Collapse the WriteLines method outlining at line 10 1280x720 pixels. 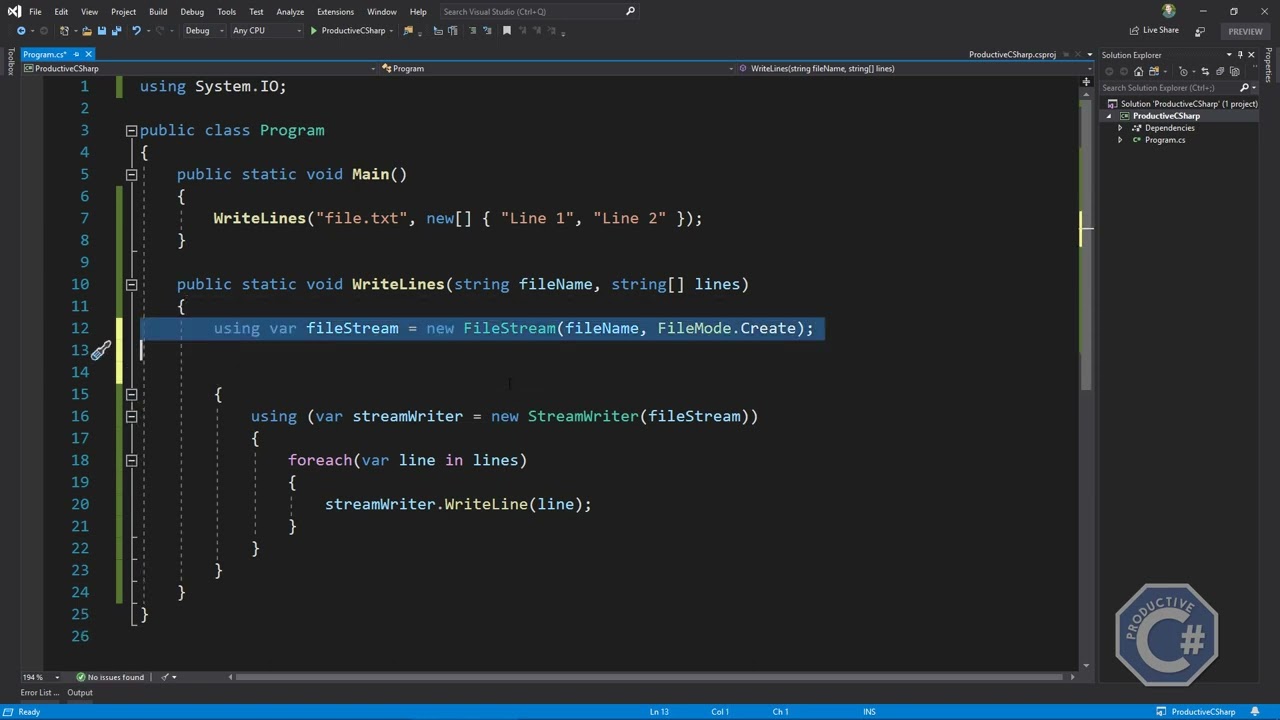click(x=131, y=284)
